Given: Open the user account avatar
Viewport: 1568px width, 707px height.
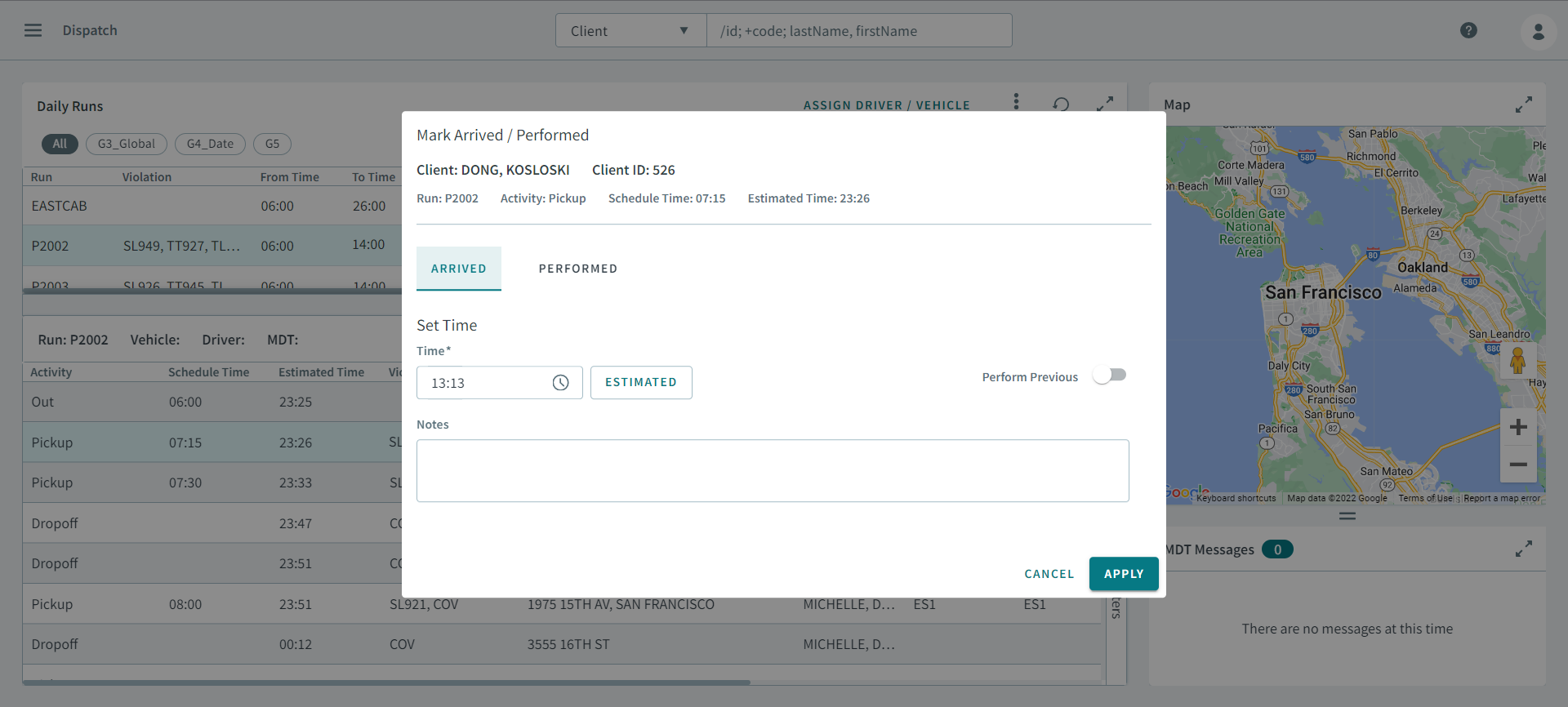Looking at the screenshot, I should [x=1538, y=31].
